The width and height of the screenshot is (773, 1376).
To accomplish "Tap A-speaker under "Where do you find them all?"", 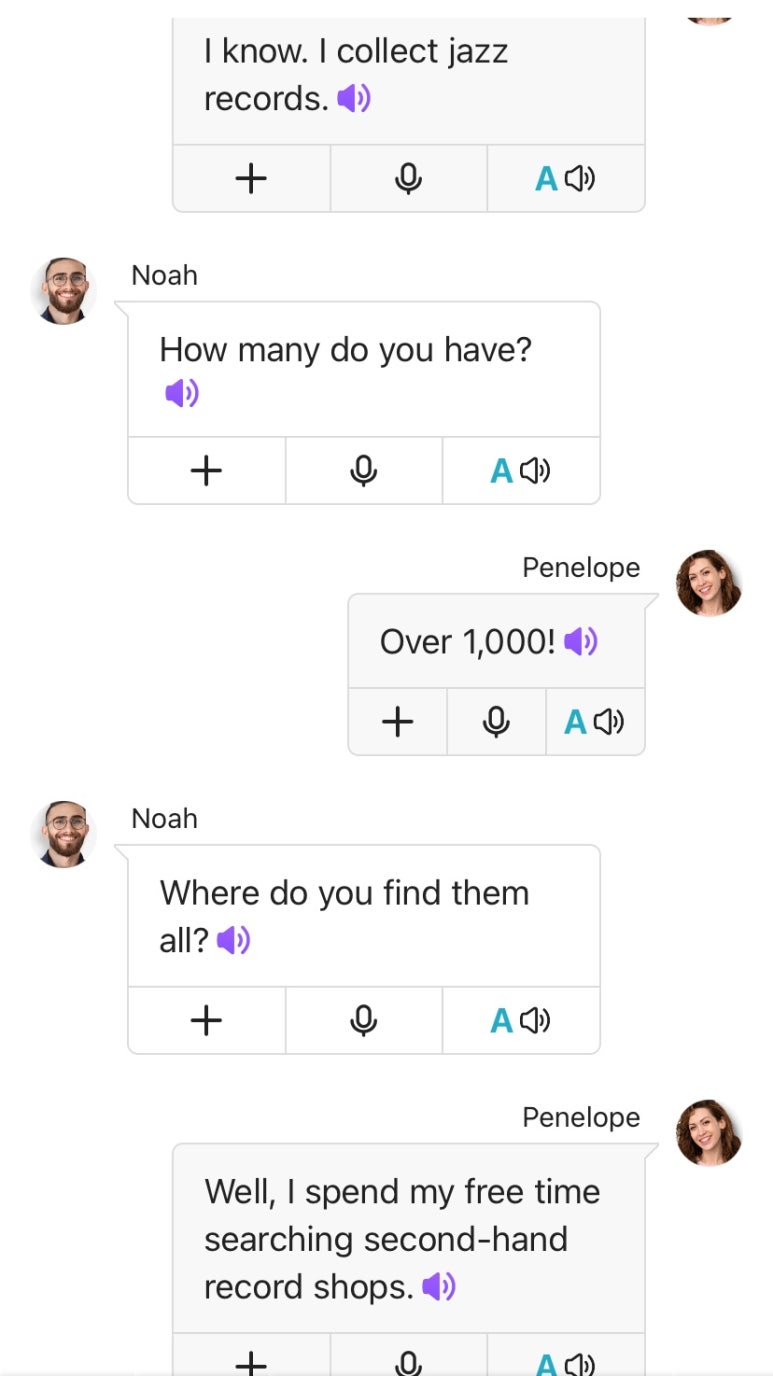I will tap(520, 1020).
